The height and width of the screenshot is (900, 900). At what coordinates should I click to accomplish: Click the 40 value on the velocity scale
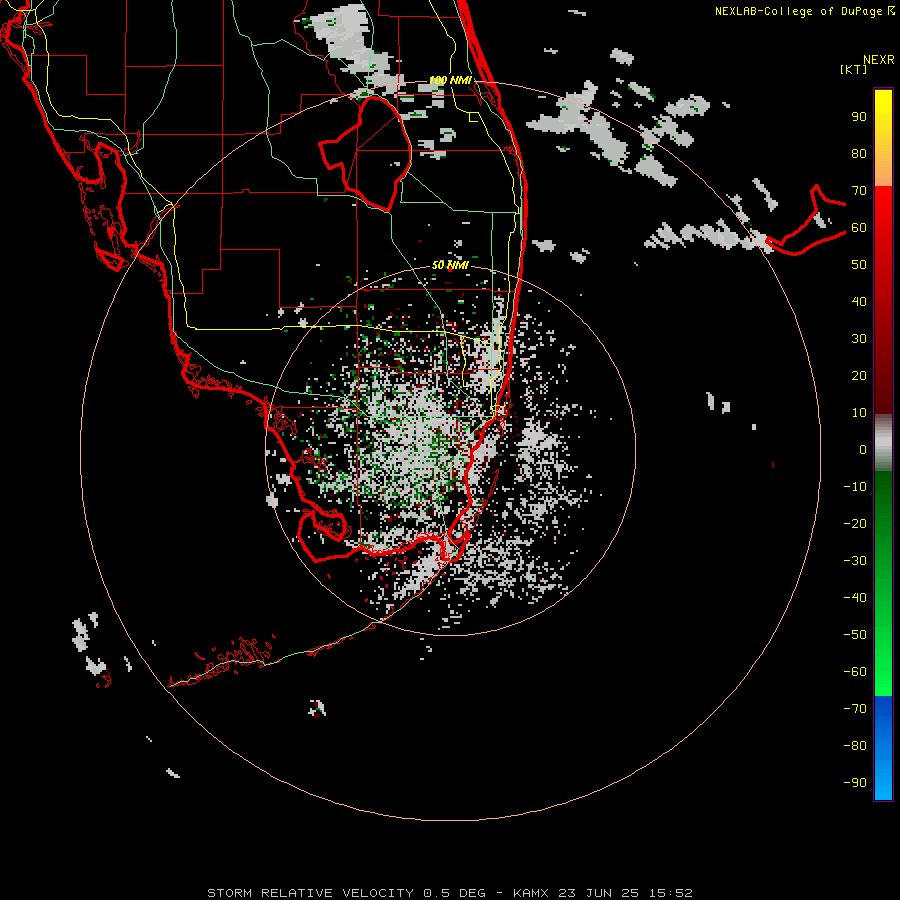(x=859, y=302)
